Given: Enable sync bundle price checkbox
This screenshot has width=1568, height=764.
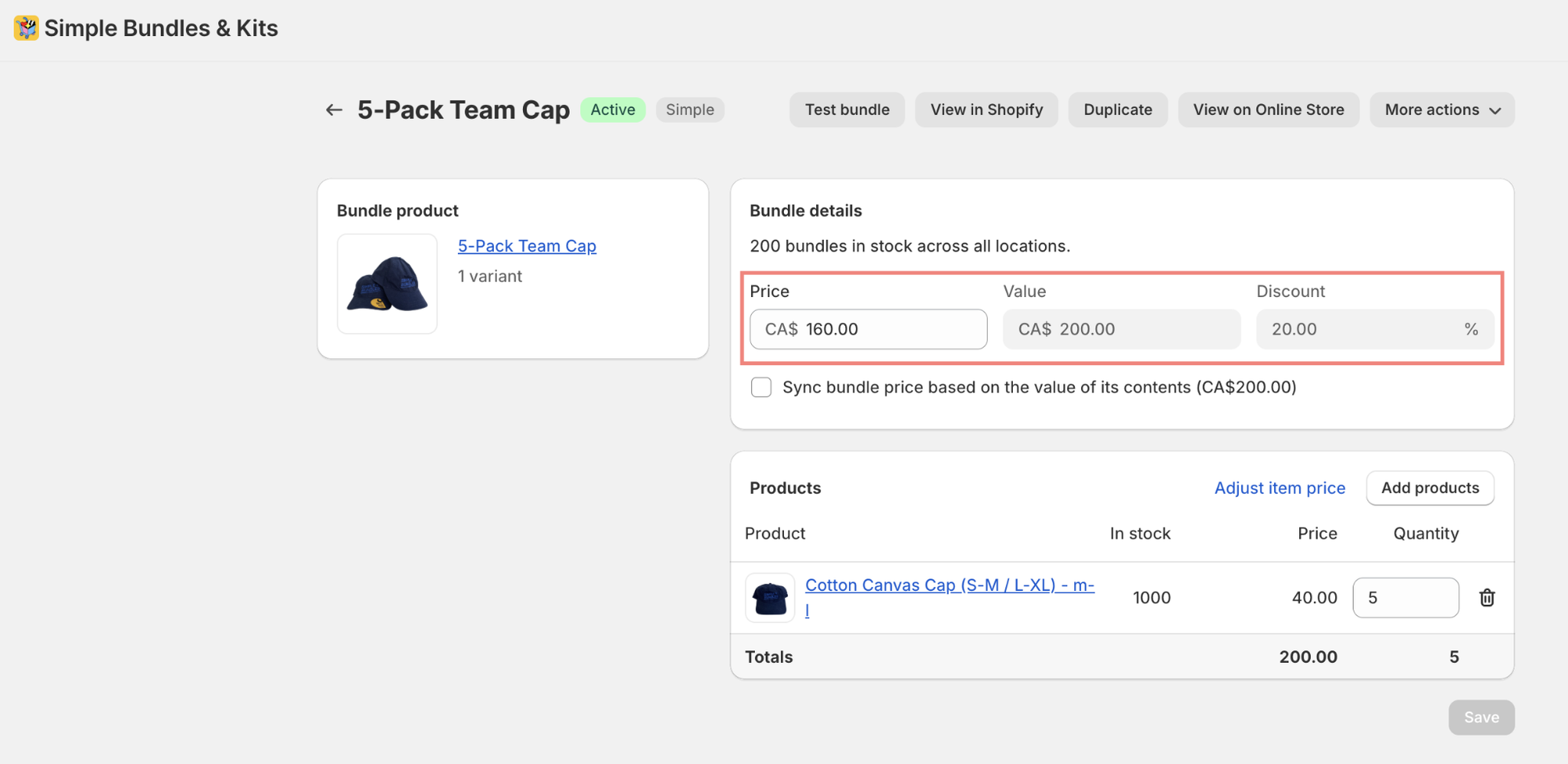Looking at the screenshot, I should tap(760, 387).
